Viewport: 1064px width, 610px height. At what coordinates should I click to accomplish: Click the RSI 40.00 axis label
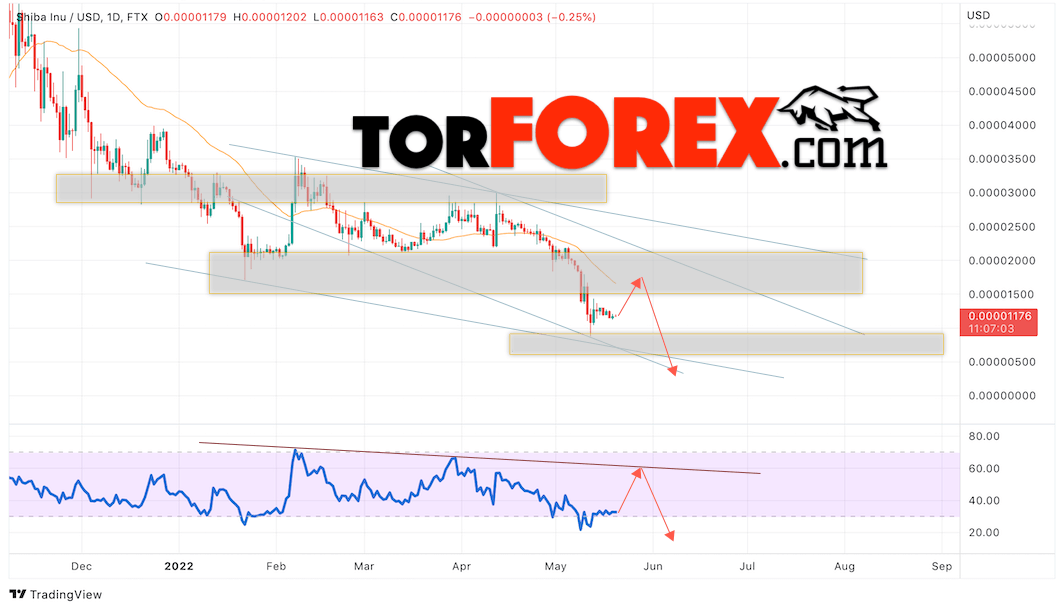[984, 501]
